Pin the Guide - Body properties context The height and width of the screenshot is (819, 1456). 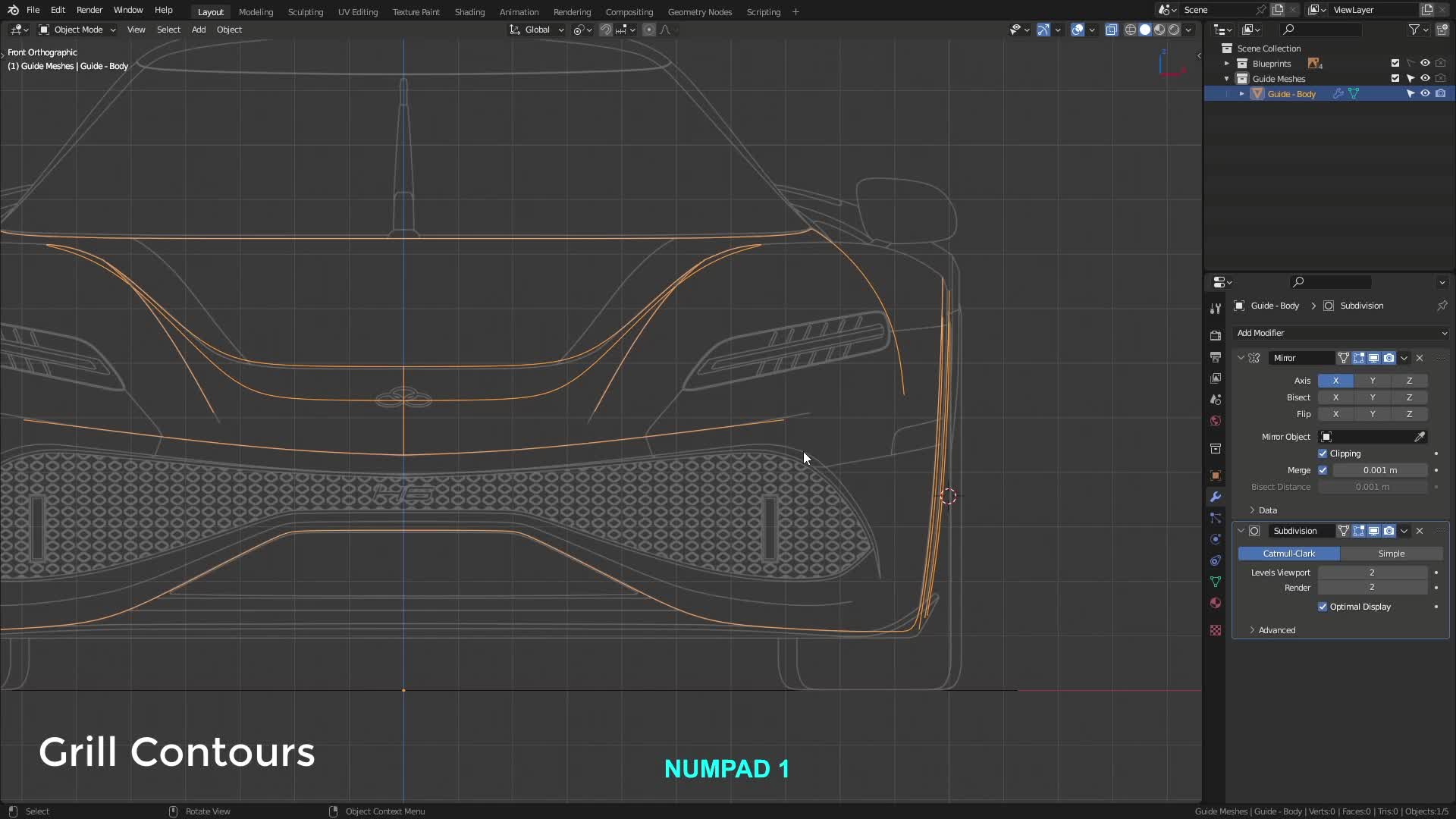[1442, 306]
